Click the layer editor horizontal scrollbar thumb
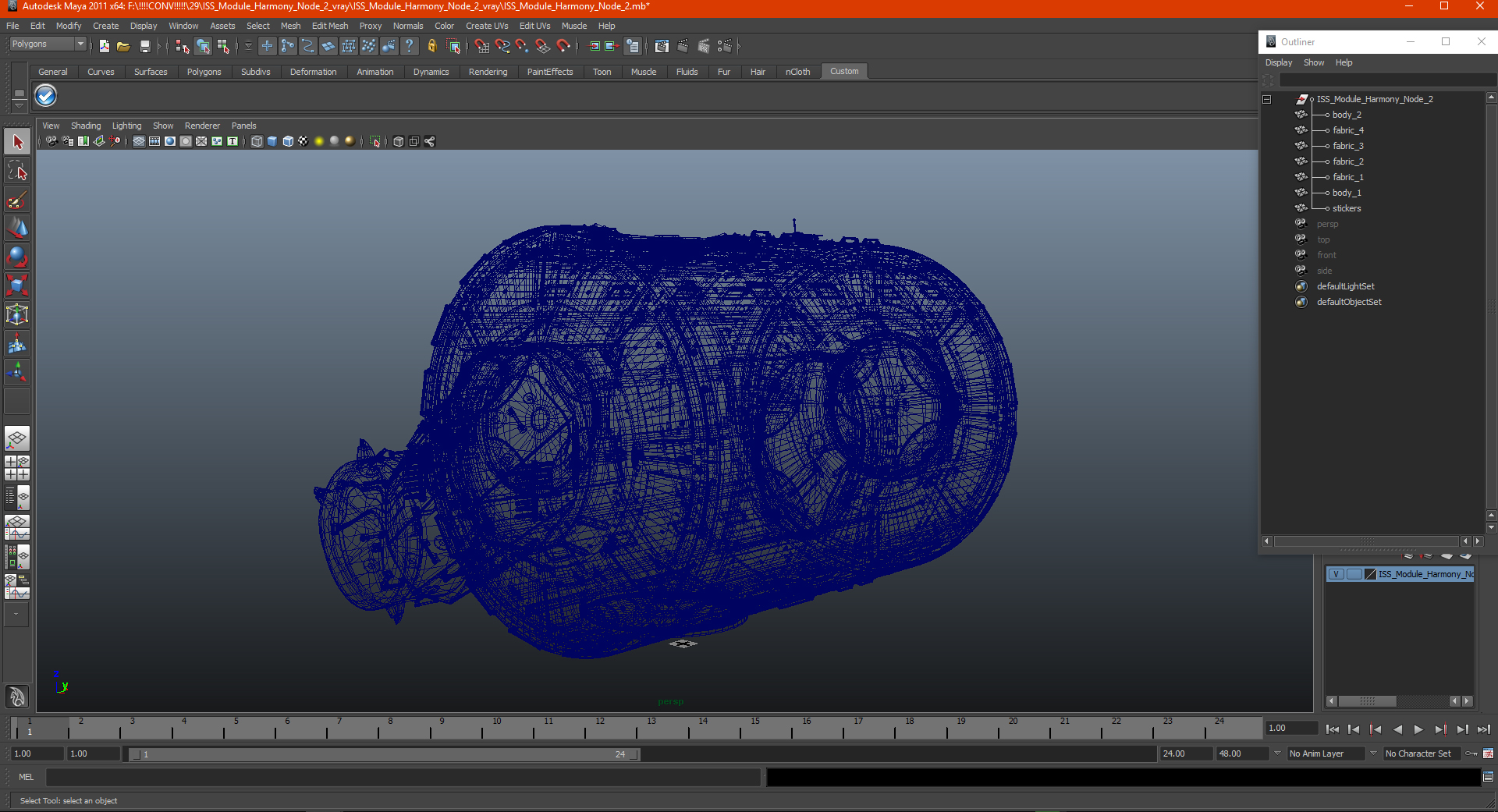 click(1367, 701)
